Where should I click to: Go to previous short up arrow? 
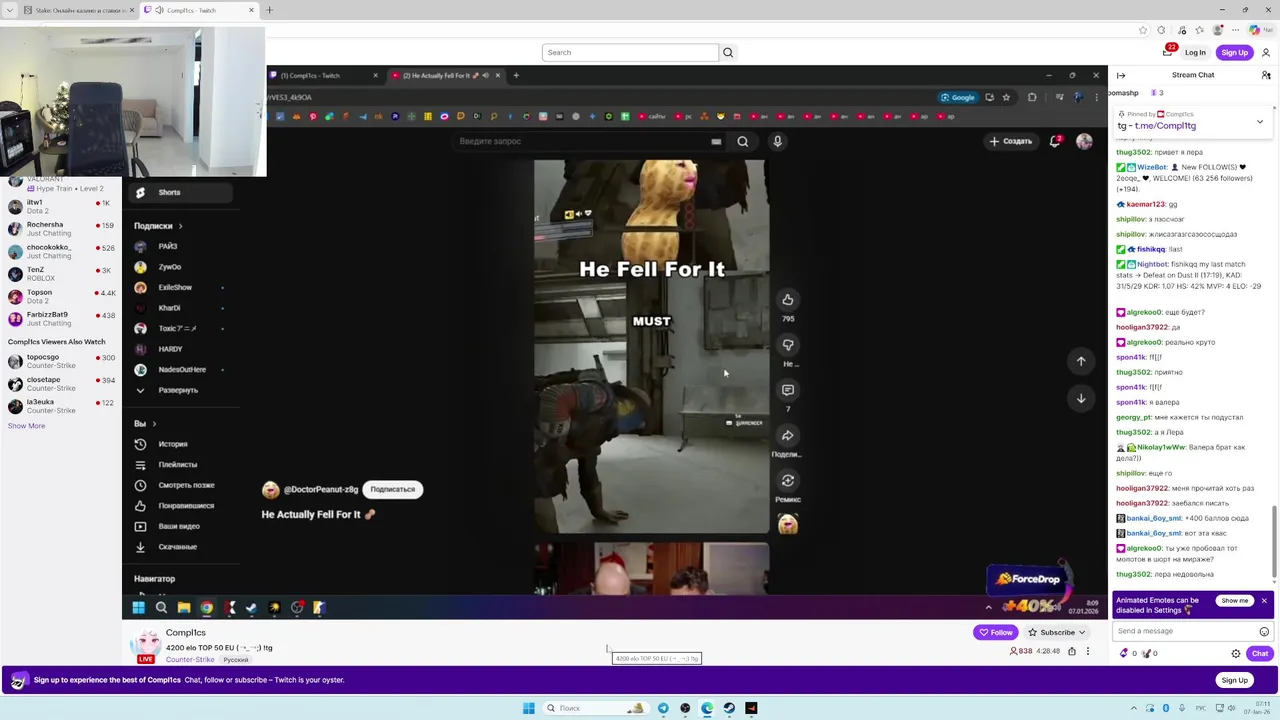coord(1081,361)
